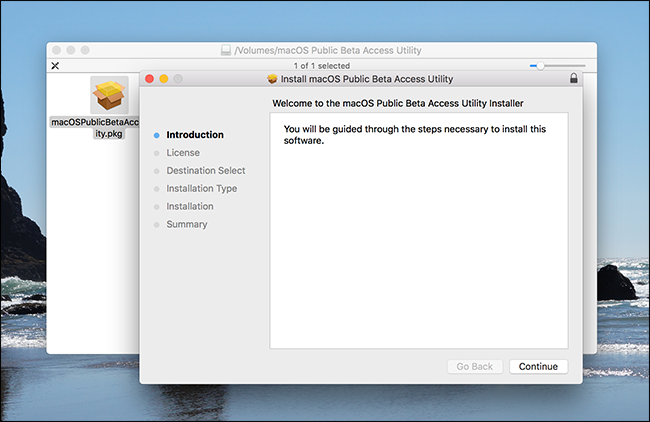This screenshot has width=650, height=422.
Task: Click the Continue button
Action: click(x=538, y=366)
